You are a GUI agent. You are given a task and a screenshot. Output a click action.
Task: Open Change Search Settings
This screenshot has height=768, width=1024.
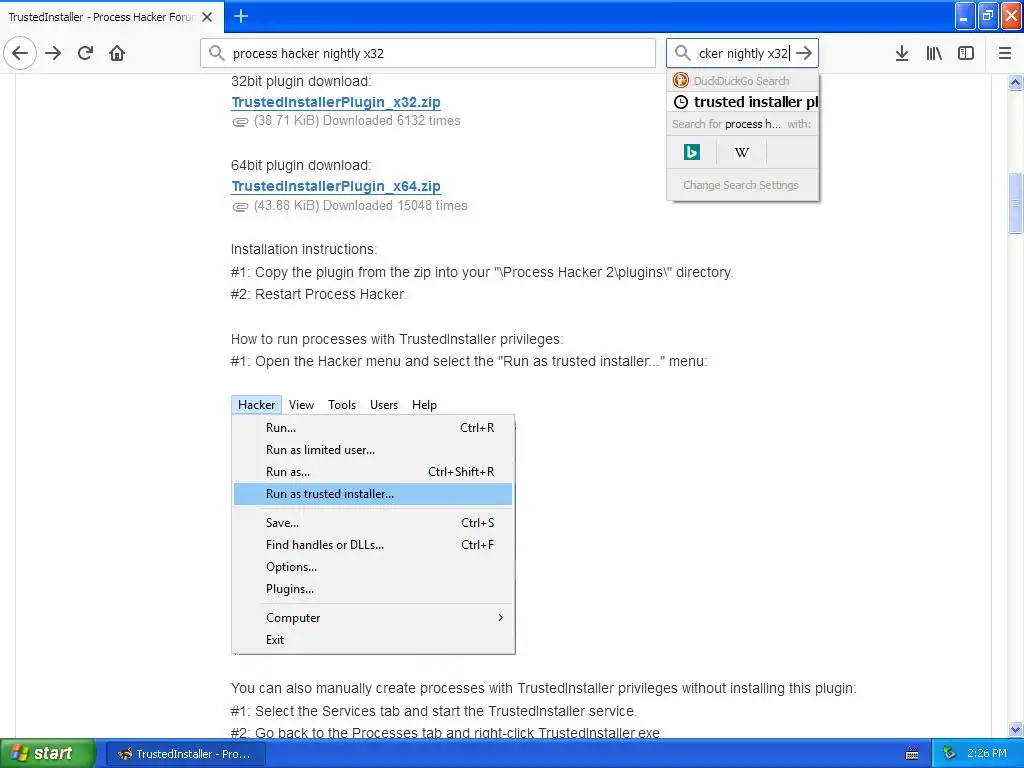coord(741,185)
